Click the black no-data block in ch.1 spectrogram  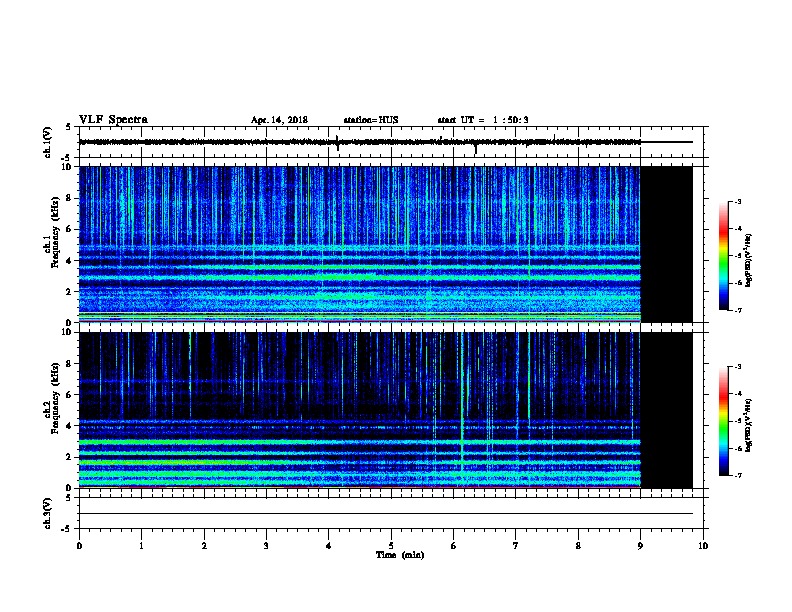(x=667, y=244)
